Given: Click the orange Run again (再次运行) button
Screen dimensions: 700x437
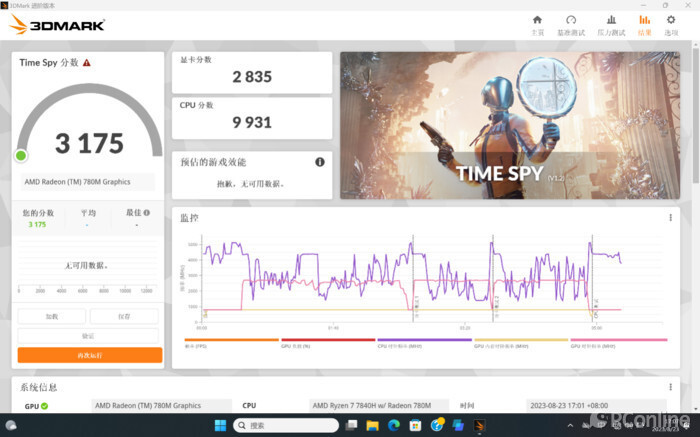Looking at the screenshot, I should click(x=90, y=355).
